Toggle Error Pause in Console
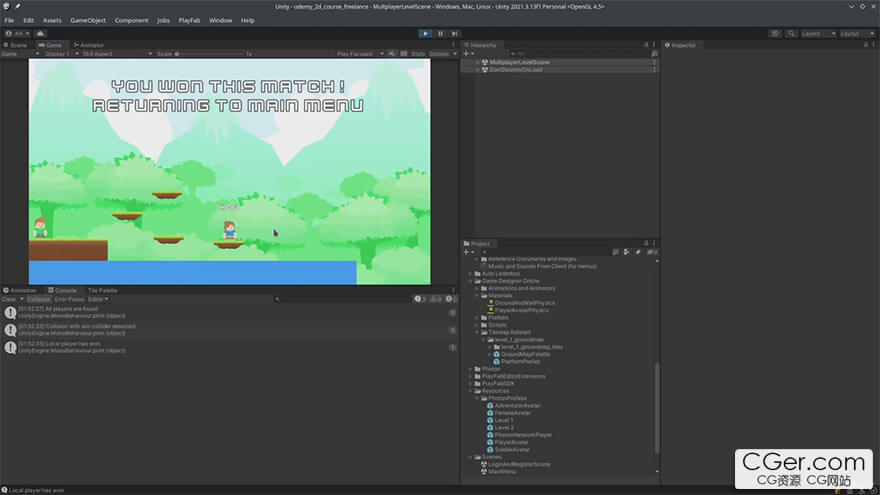Image resolution: width=880 pixels, height=495 pixels. (x=69, y=300)
